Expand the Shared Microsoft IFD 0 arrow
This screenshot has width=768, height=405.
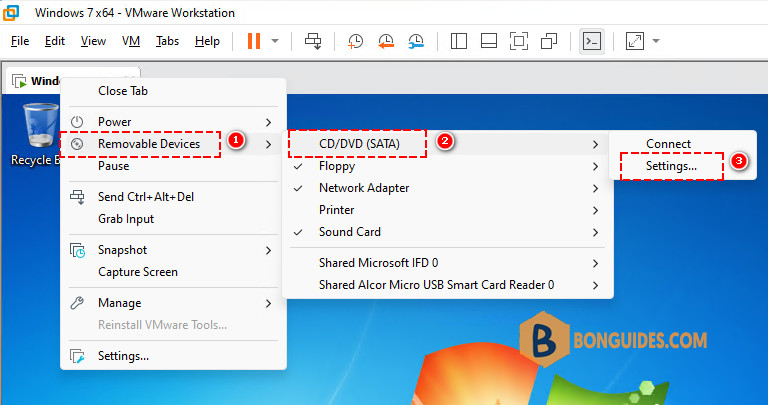pos(595,263)
